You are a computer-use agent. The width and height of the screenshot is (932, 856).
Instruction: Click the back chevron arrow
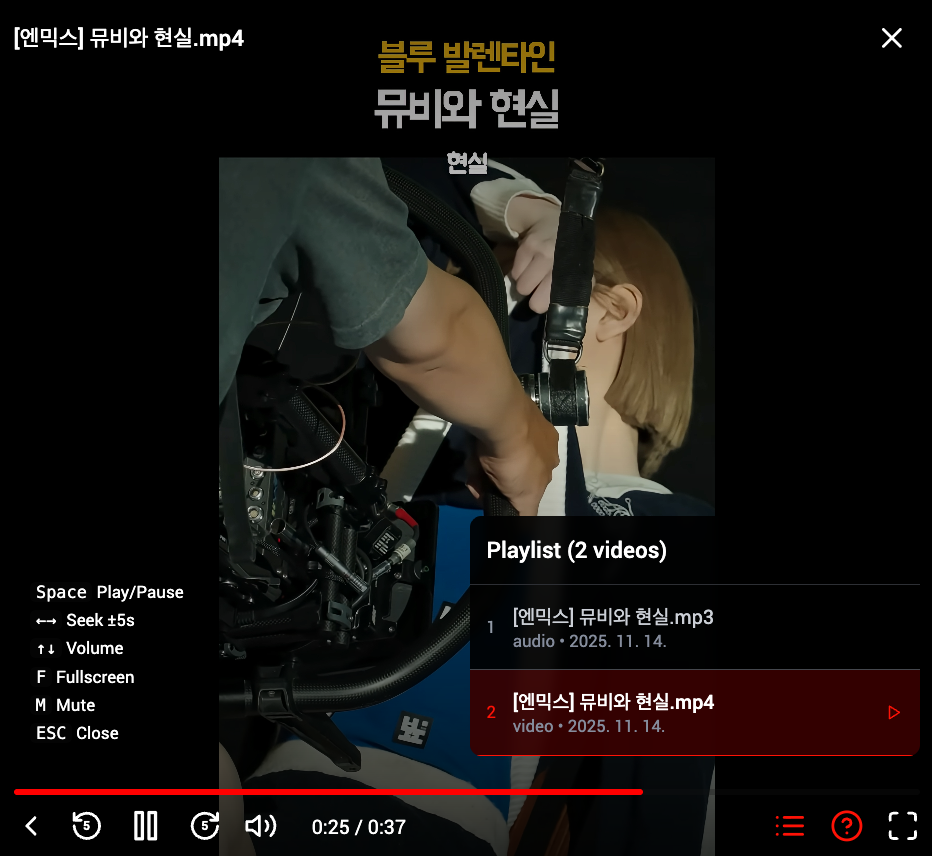30,826
